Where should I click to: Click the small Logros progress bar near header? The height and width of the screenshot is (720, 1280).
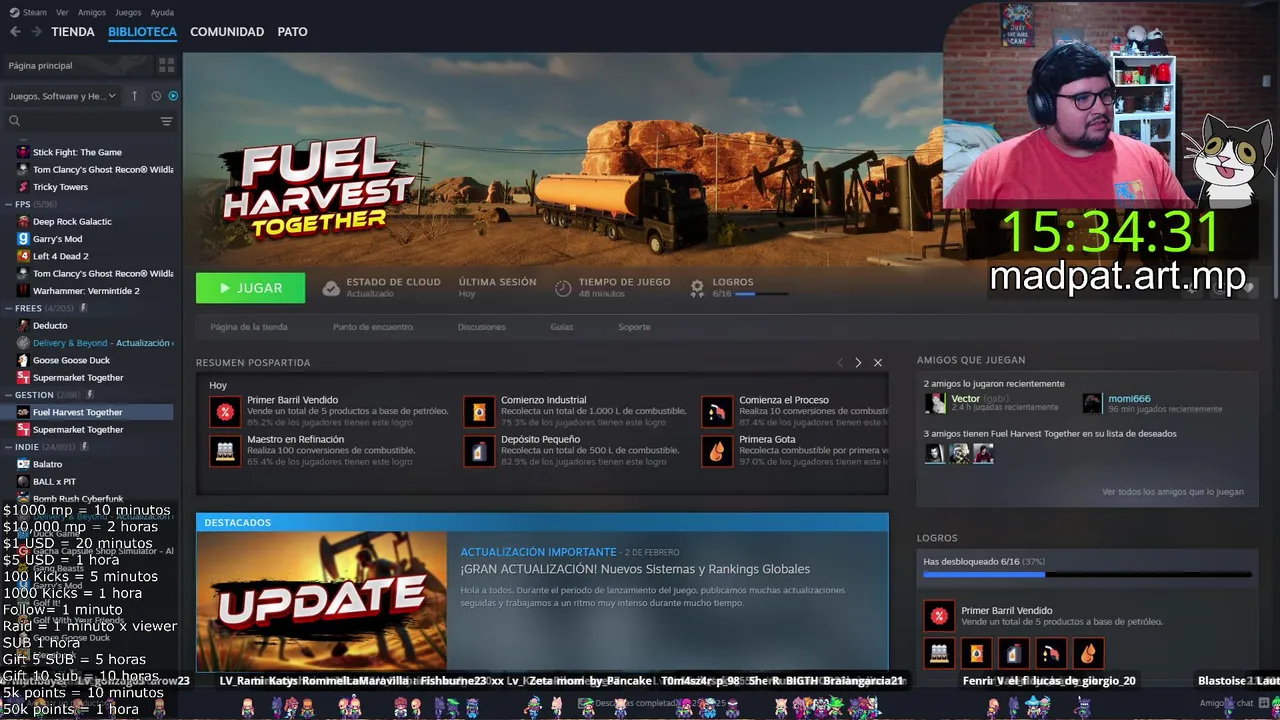click(761, 294)
